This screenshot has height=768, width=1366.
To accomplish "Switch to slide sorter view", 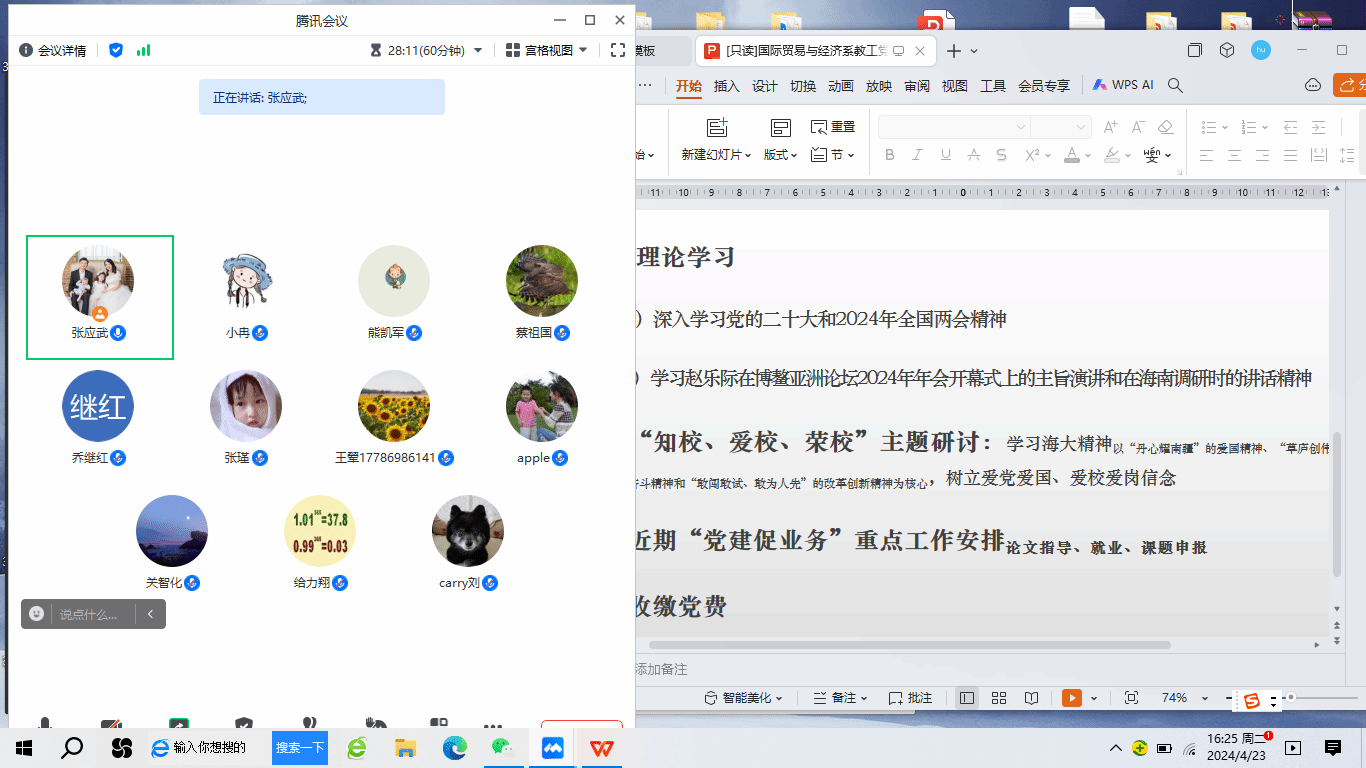I will coord(998,698).
